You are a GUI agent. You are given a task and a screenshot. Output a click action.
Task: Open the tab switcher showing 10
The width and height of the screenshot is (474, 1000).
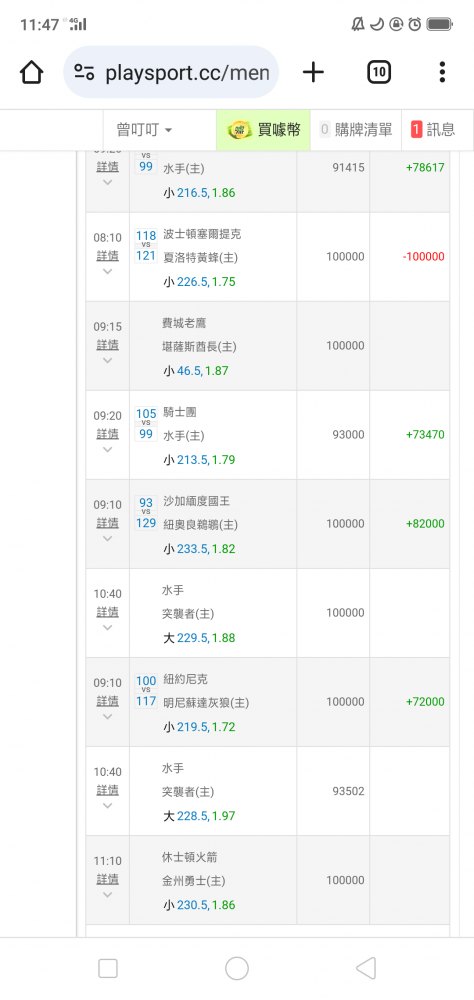[x=379, y=72]
